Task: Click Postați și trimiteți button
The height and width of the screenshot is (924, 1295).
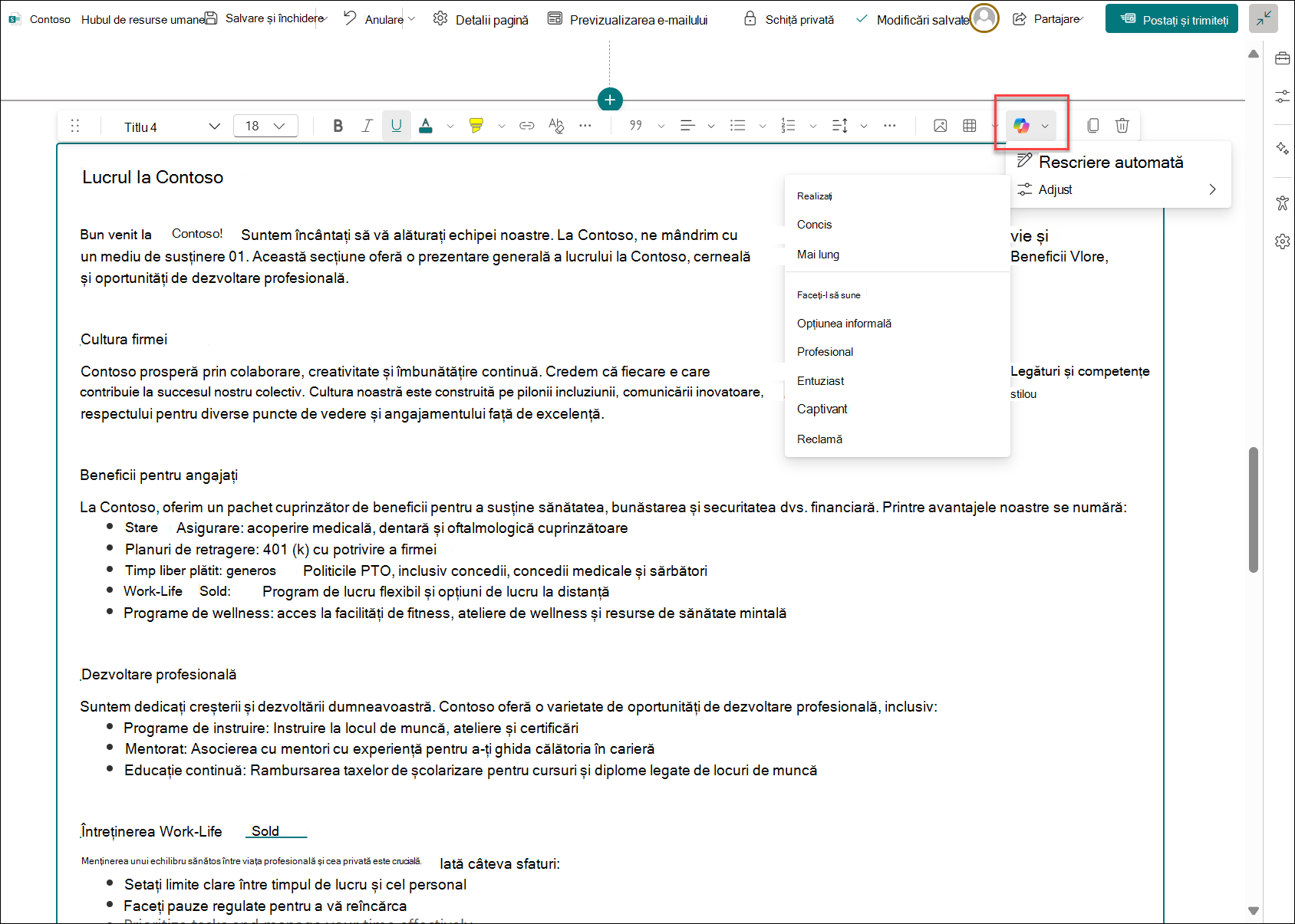Action: [x=1171, y=19]
